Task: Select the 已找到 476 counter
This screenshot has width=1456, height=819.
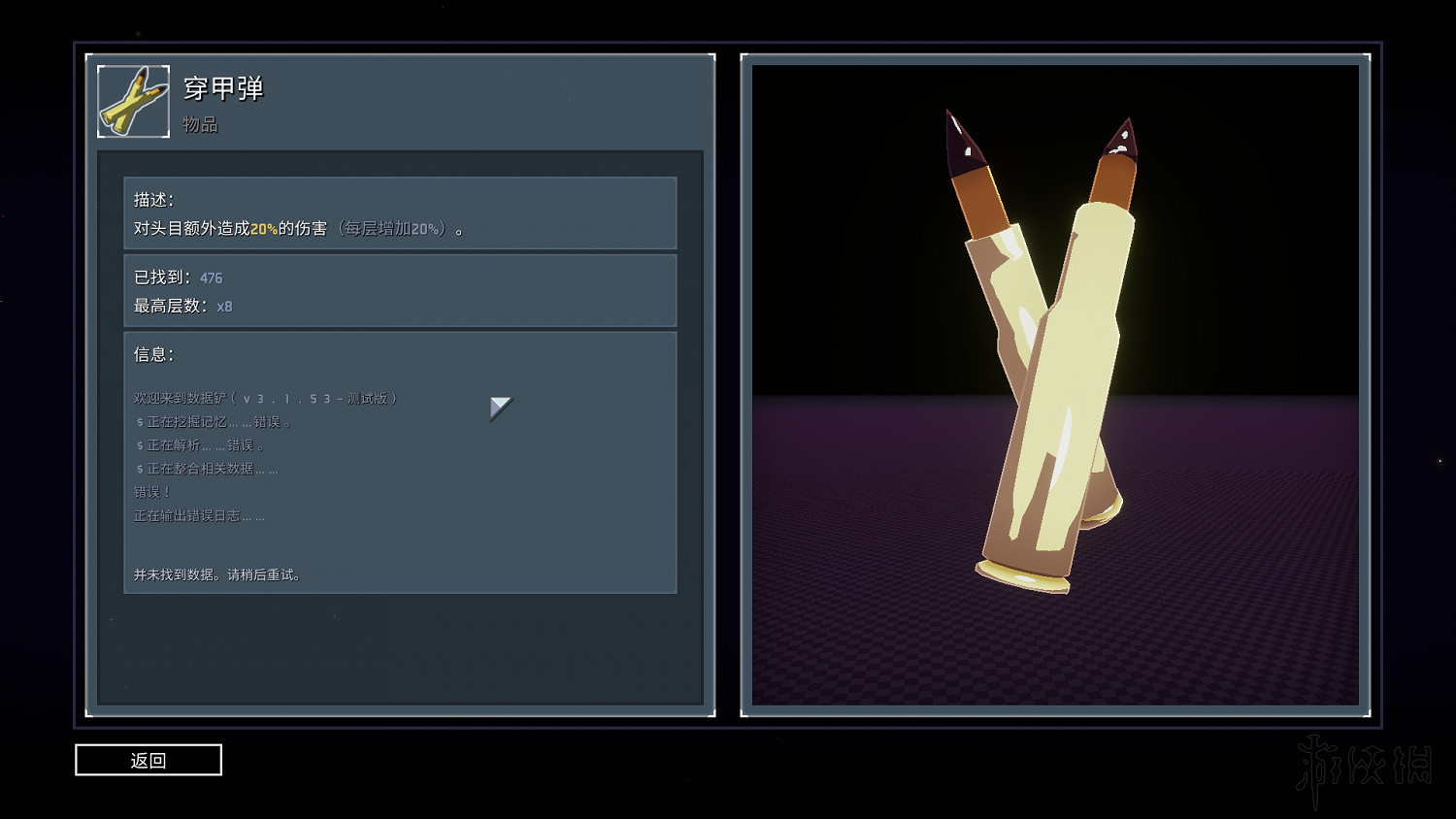Action: click(179, 278)
